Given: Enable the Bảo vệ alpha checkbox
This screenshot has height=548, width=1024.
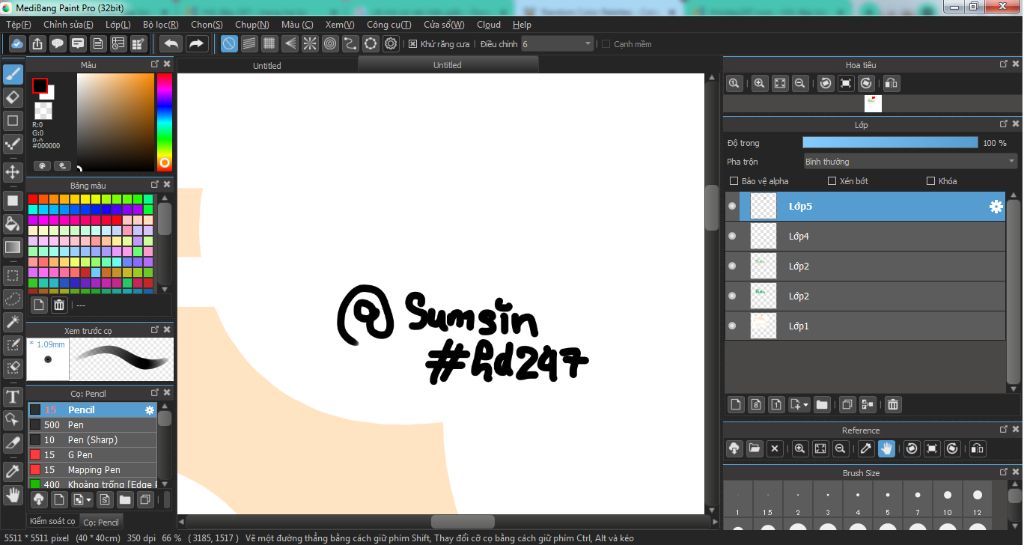Looking at the screenshot, I should point(735,181).
